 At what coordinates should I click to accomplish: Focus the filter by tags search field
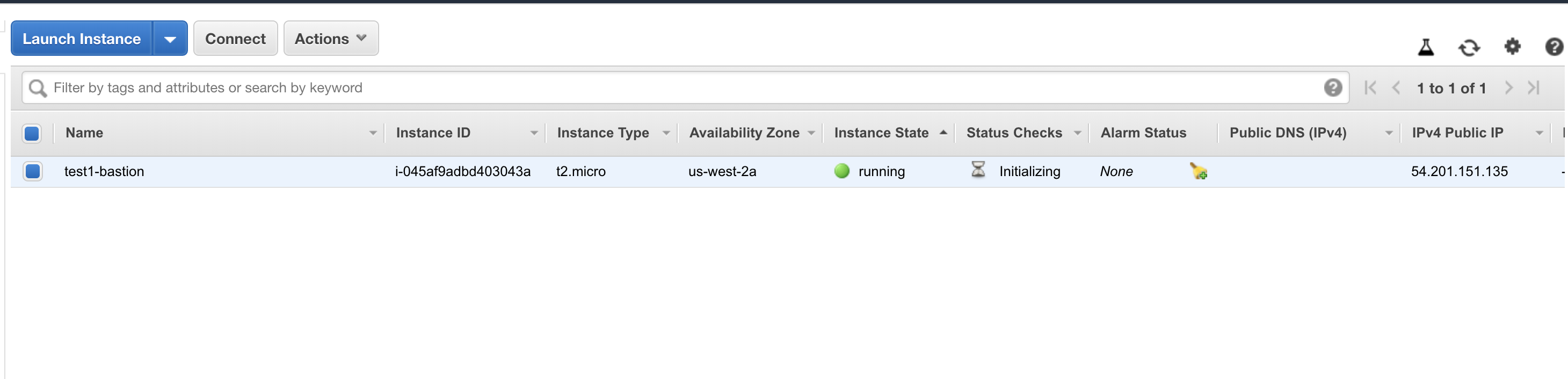click(x=685, y=88)
